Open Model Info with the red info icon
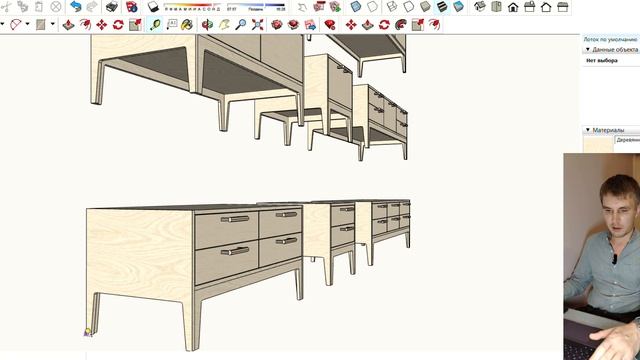 pyautogui.click(x=131, y=7)
